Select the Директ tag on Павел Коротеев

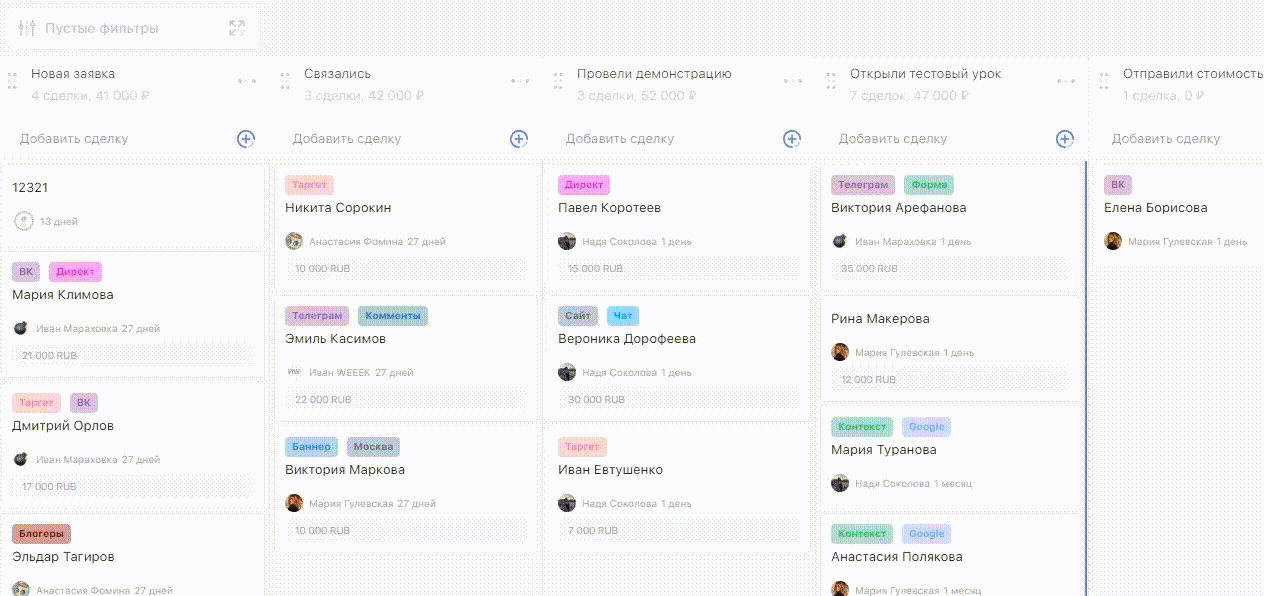[x=583, y=185]
